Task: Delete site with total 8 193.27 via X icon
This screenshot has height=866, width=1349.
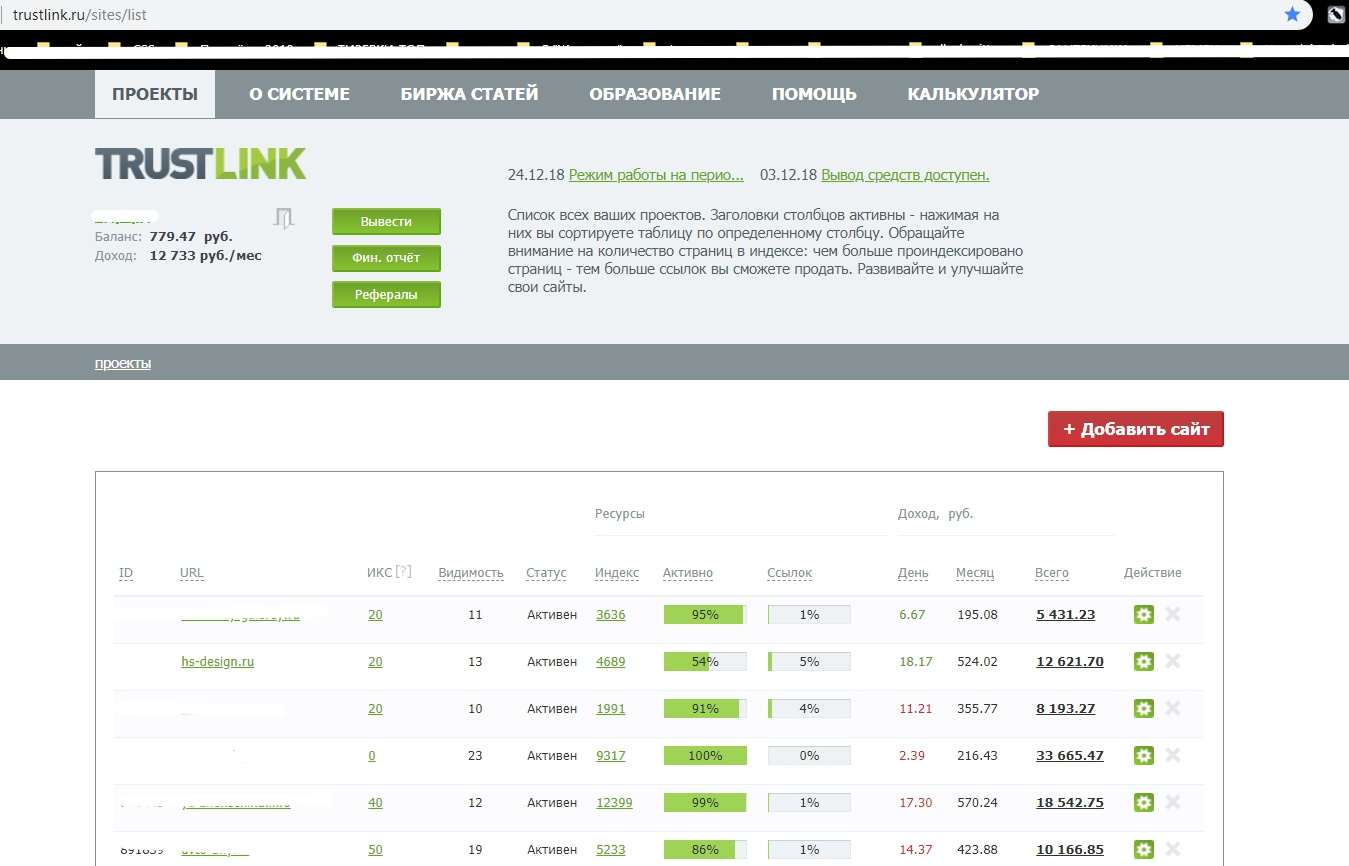Action: pos(1173,708)
